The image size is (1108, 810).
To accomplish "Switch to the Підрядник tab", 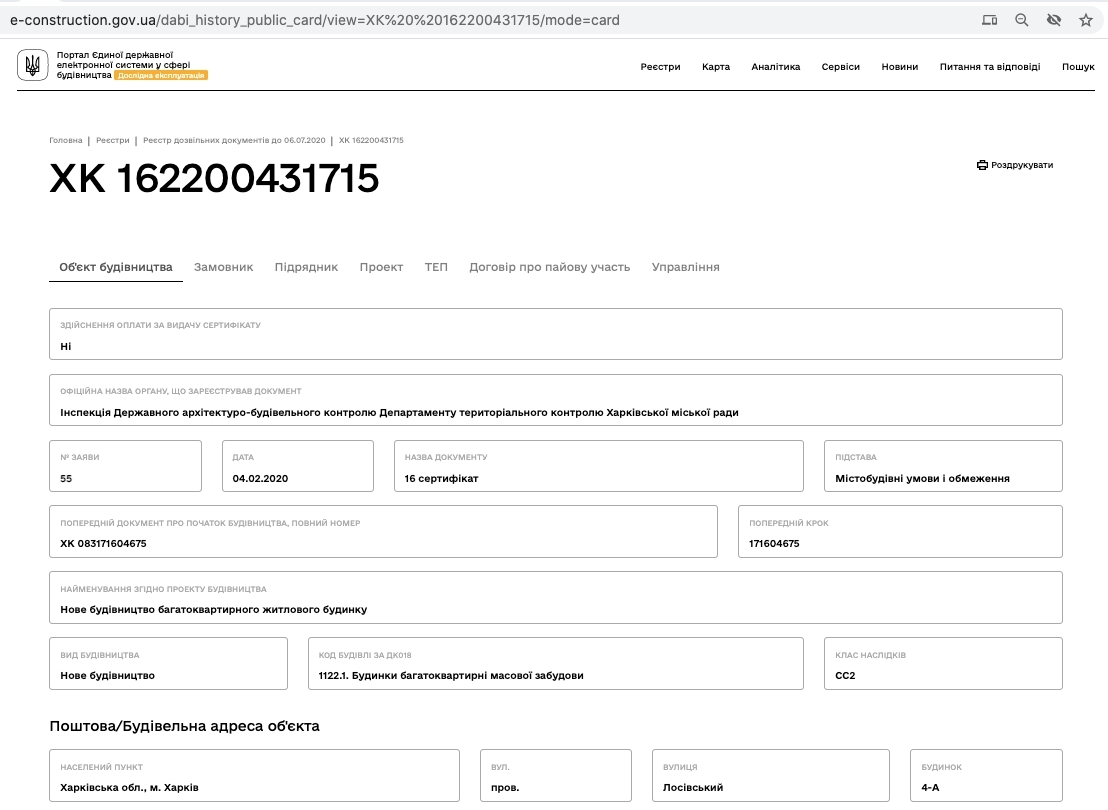I will click(306, 267).
